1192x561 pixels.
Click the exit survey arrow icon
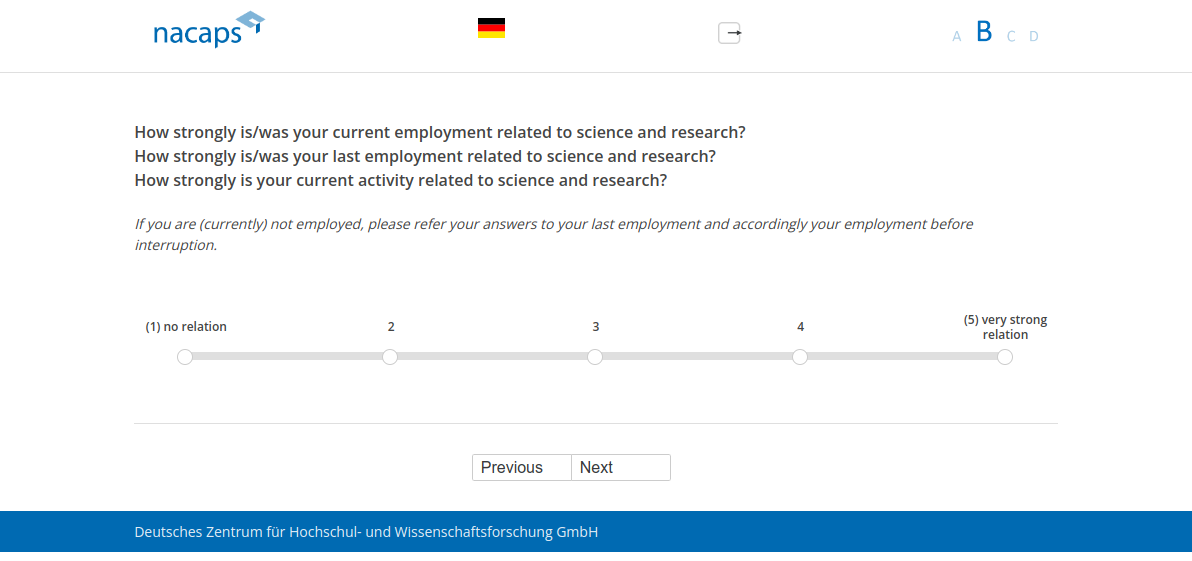[730, 33]
